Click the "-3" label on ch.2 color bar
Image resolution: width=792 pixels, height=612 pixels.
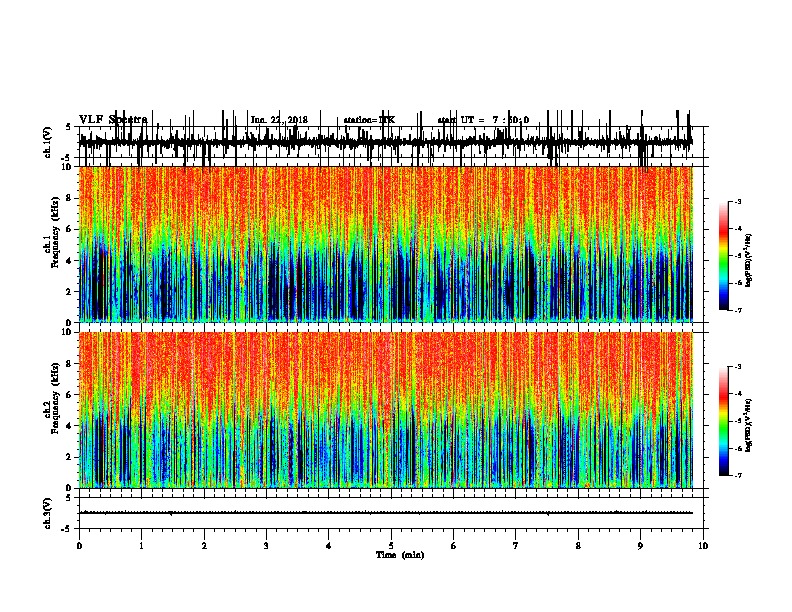pyautogui.click(x=737, y=367)
